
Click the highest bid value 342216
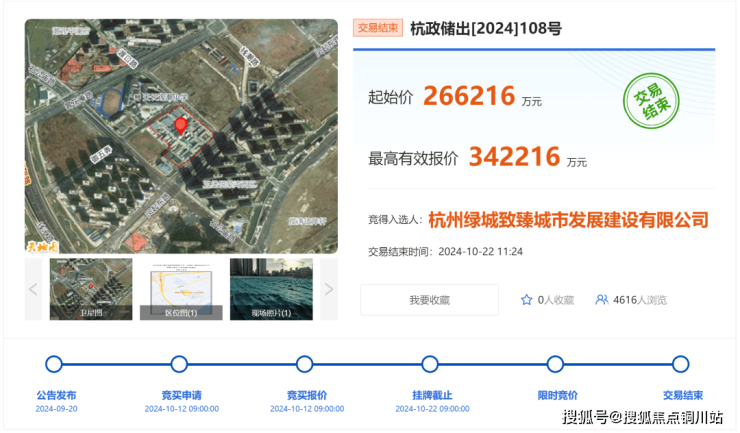click(x=514, y=156)
